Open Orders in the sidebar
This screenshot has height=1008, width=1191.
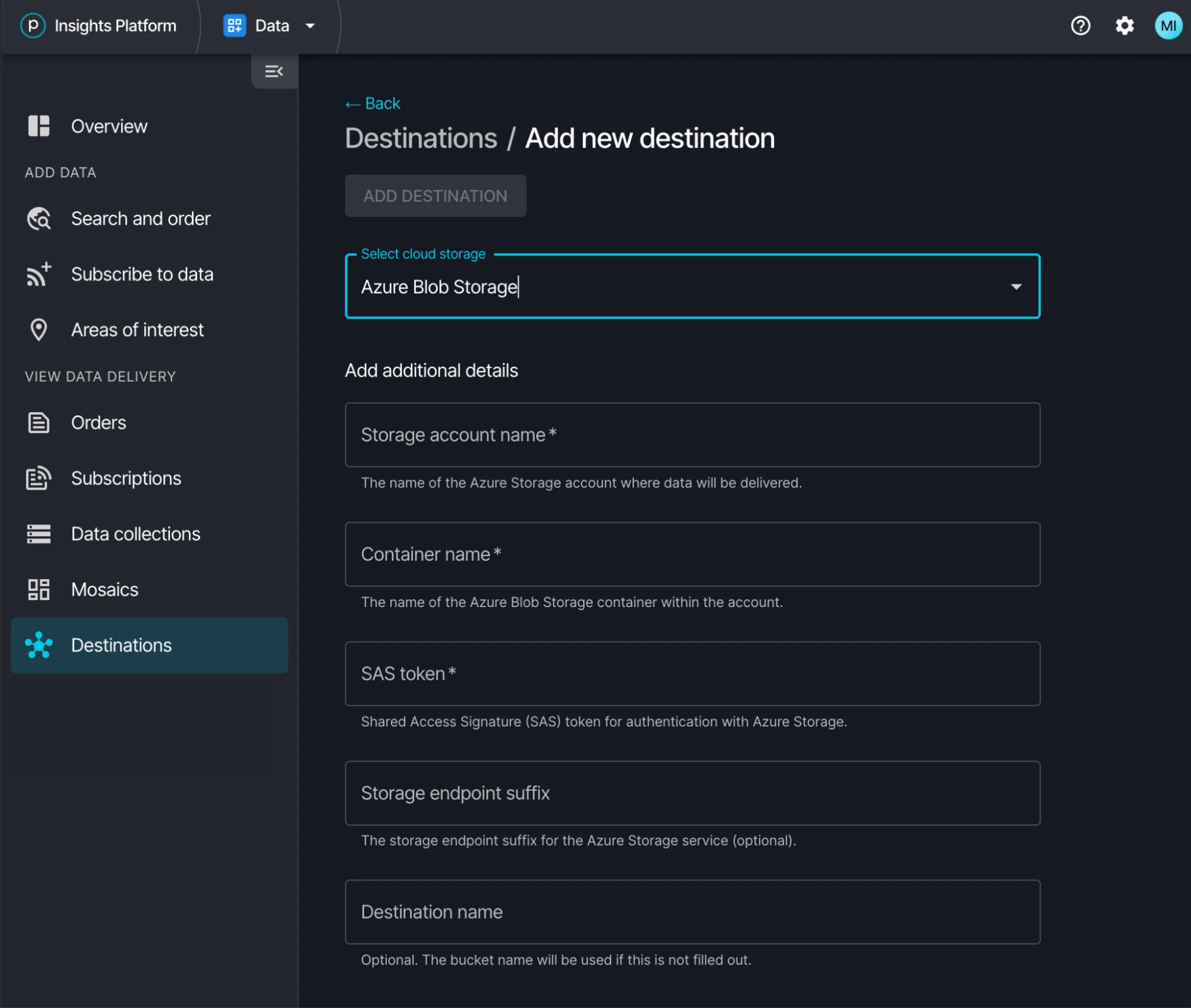(x=98, y=422)
